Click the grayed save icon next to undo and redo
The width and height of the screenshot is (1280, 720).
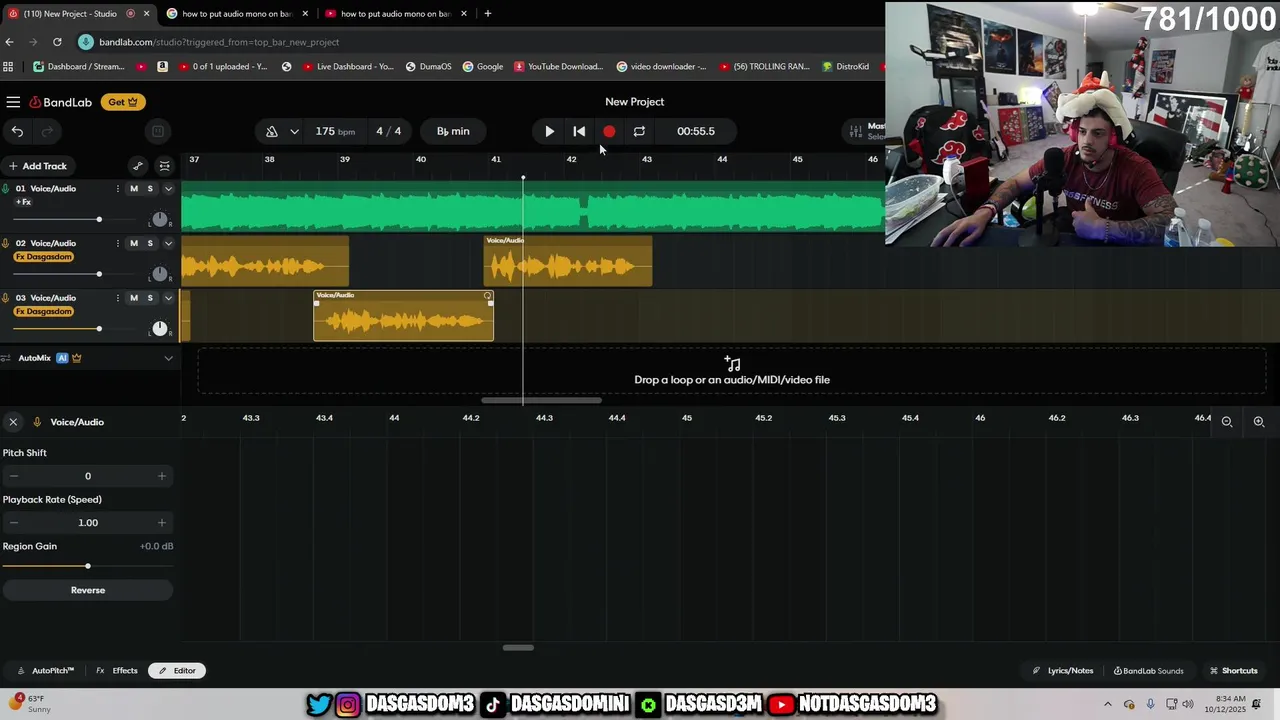[x=157, y=131]
